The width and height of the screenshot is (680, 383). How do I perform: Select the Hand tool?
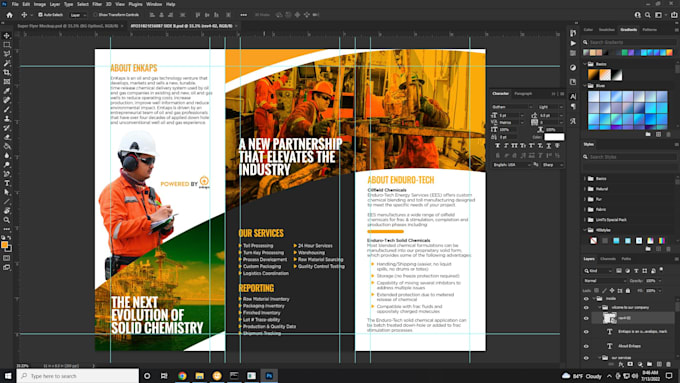point(7,211)
